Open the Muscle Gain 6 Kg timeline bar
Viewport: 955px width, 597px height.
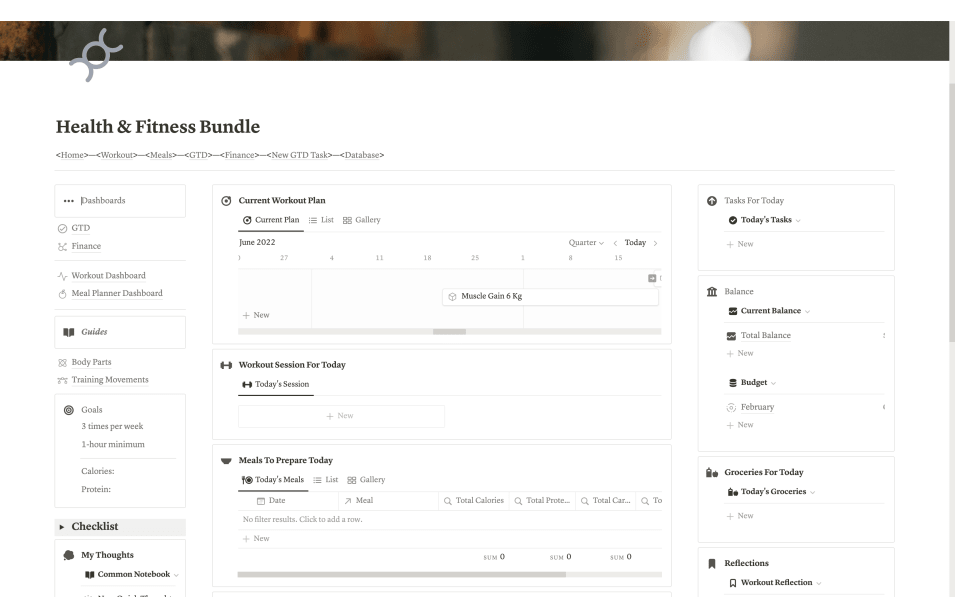550,297
